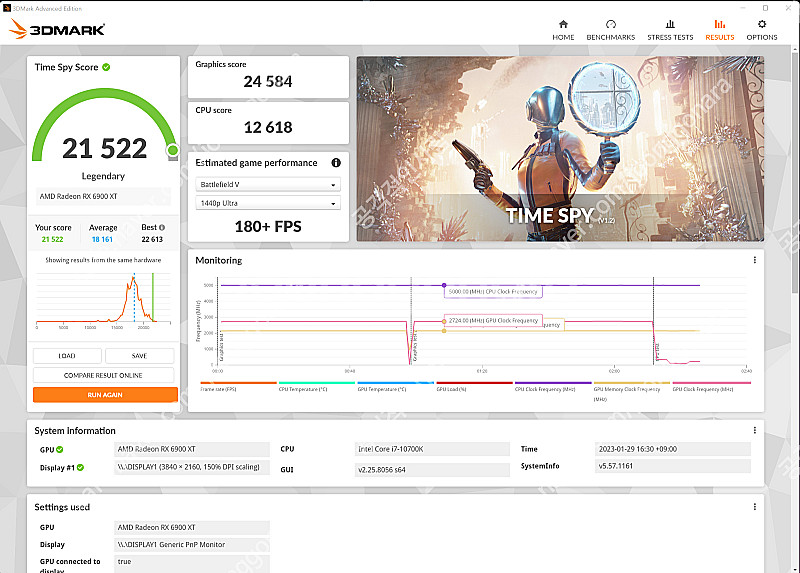Open the 1440p Ultra resolution dropdown

point(268,203)
